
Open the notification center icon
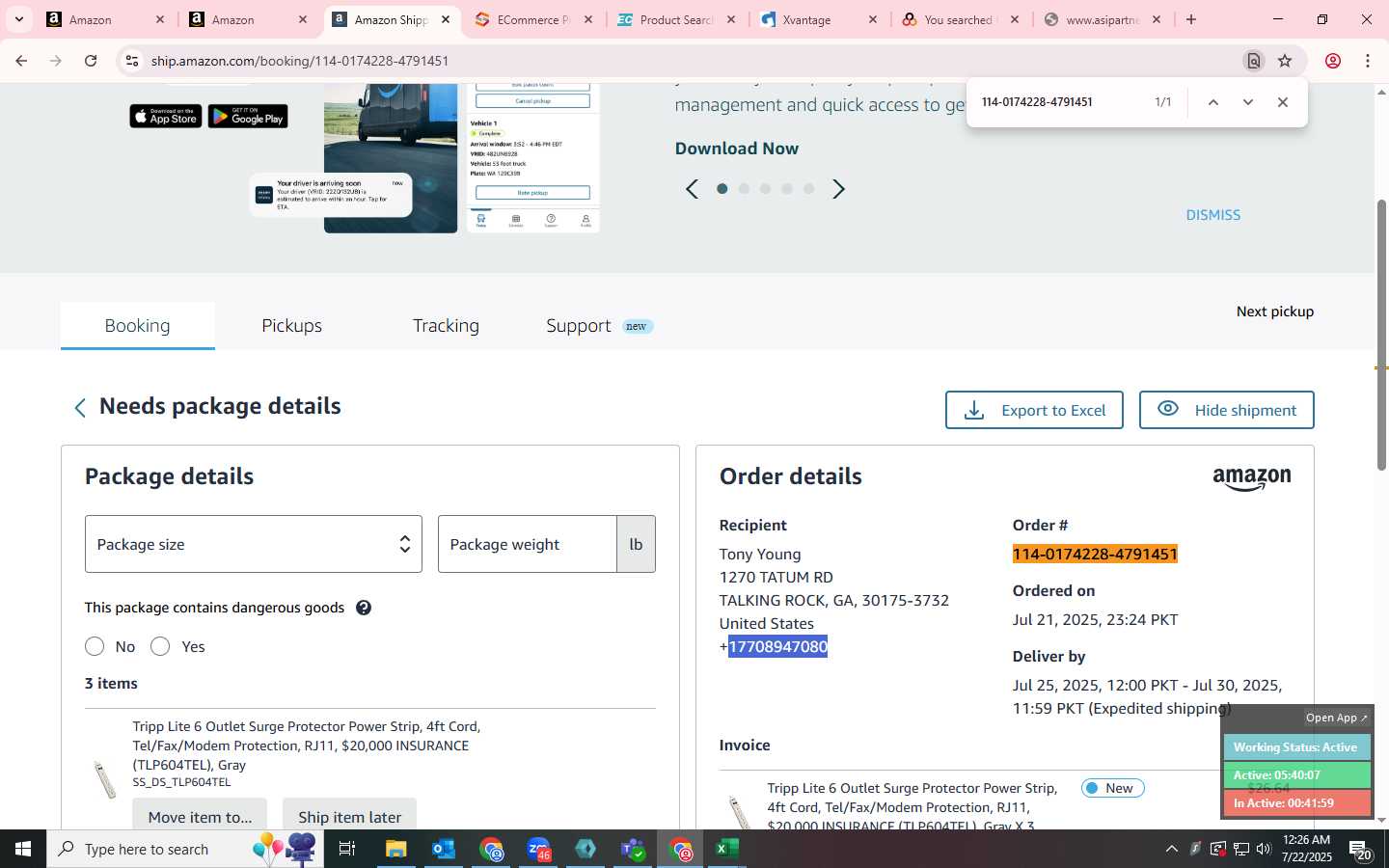pyautogui.click(x=1361, y=850)
